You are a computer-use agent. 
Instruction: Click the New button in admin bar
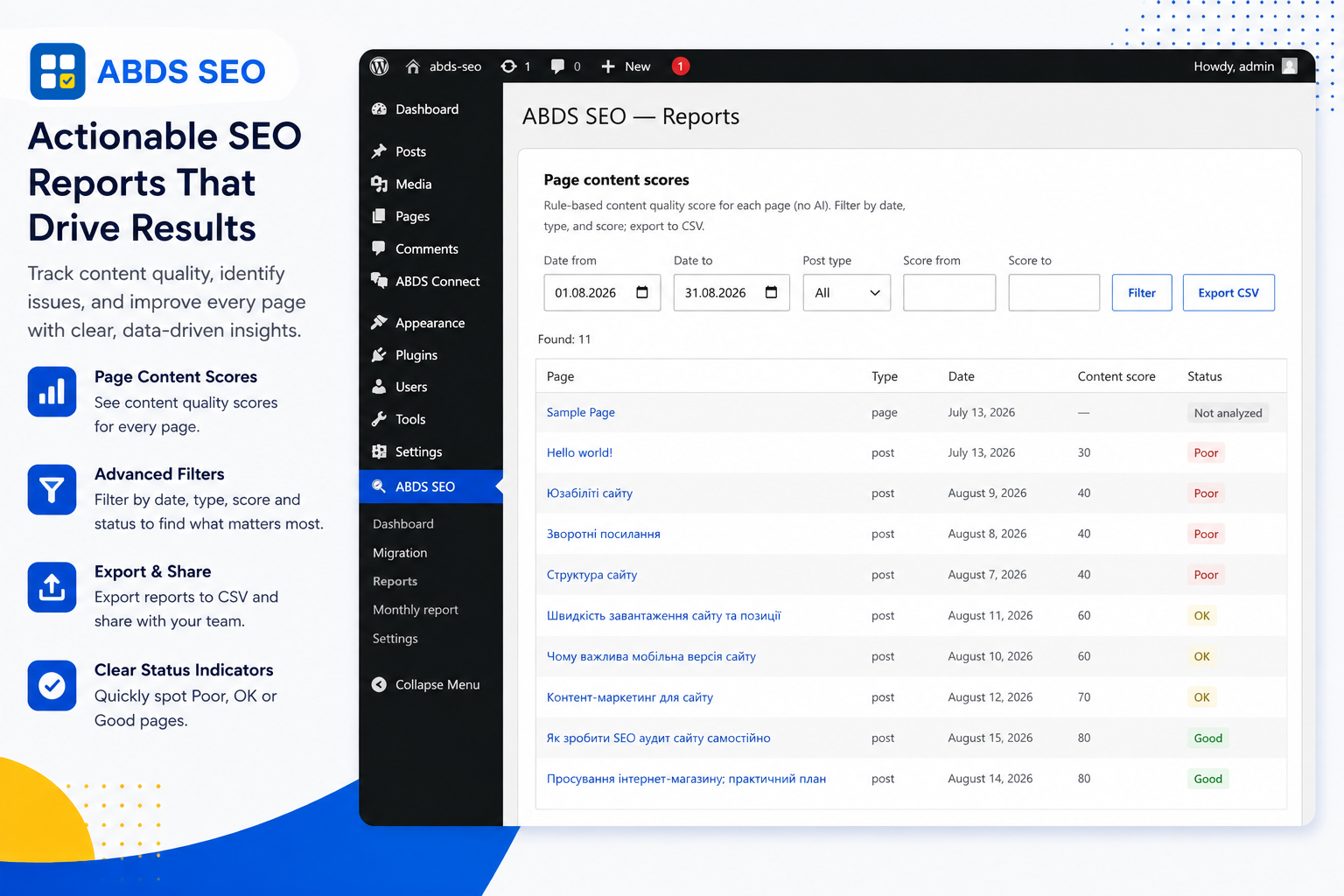click(626, 66)
